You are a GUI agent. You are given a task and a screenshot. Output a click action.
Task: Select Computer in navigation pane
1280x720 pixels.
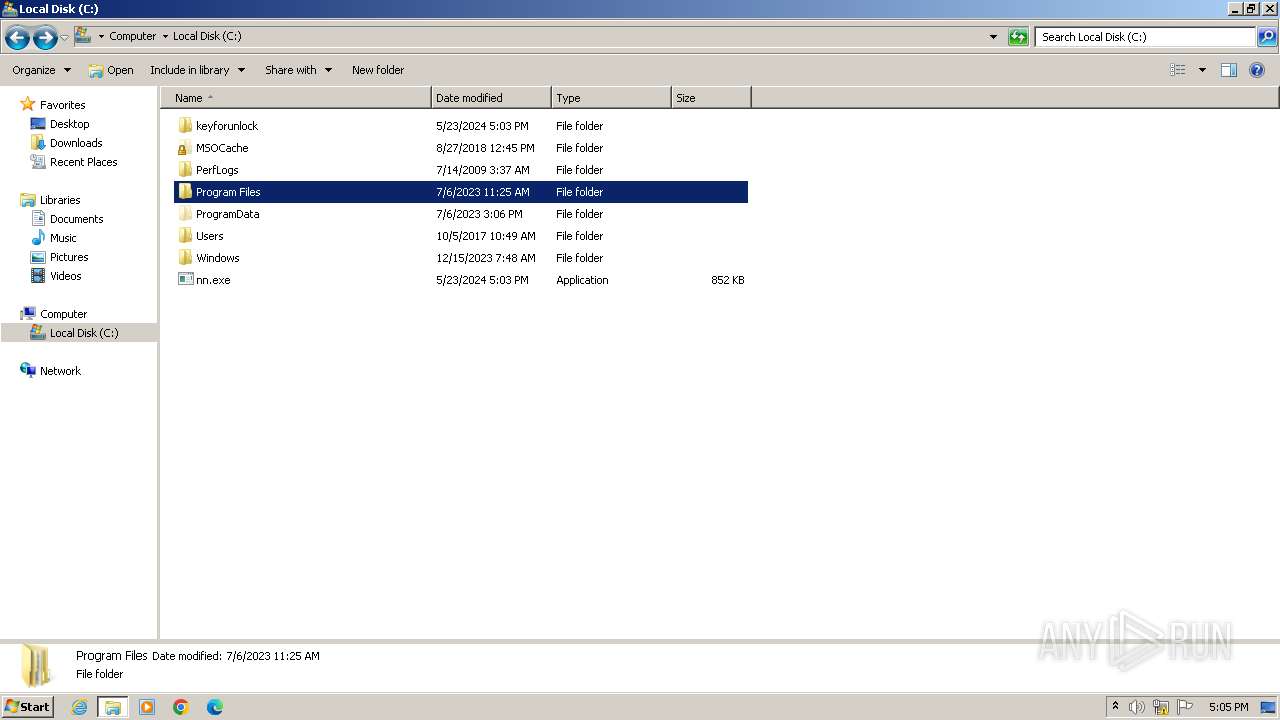tap(63, 314)
